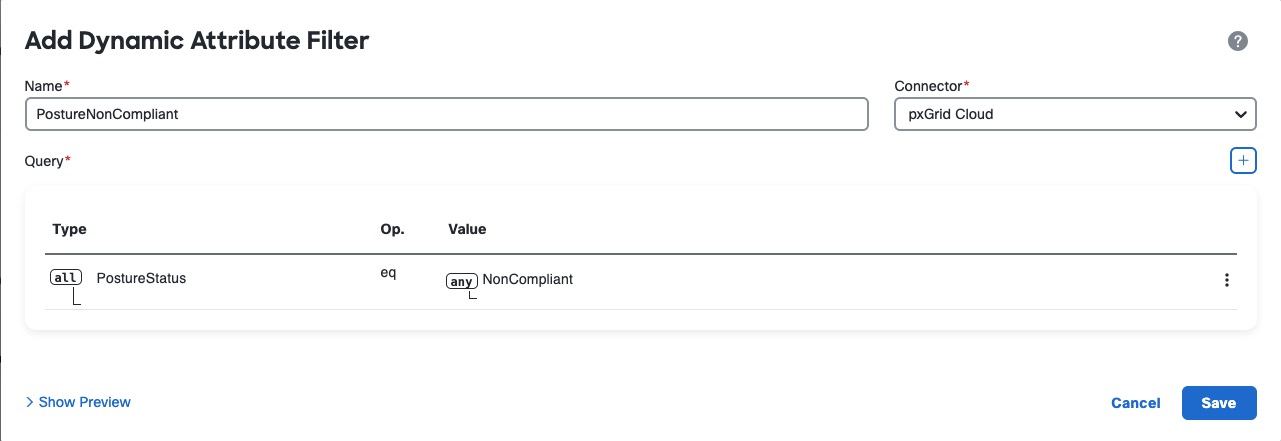
Task: Open the Connector dropdown showing pxGrid Cloud
Action: [1075, 114]
